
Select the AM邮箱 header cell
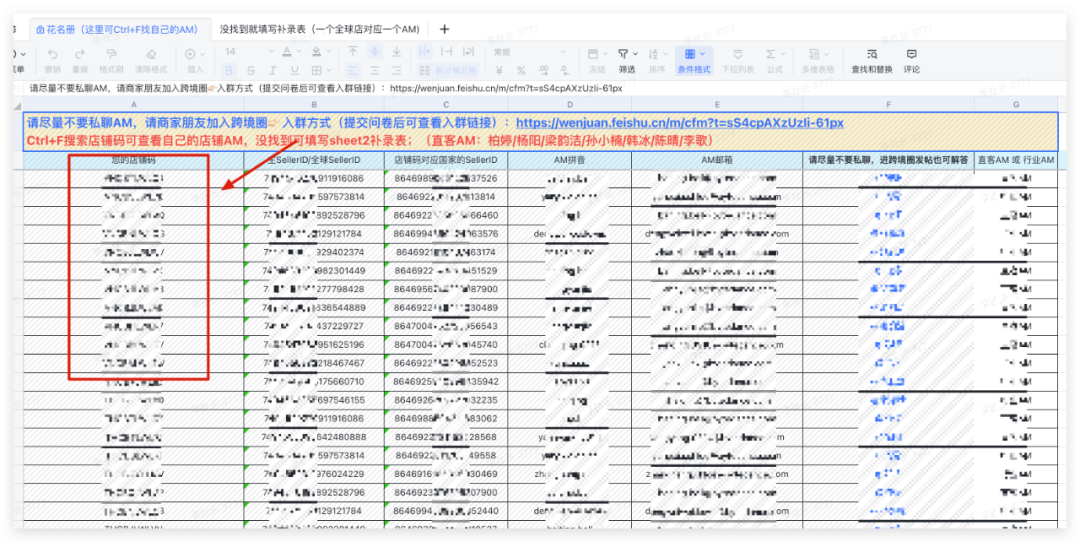(717, 160)
